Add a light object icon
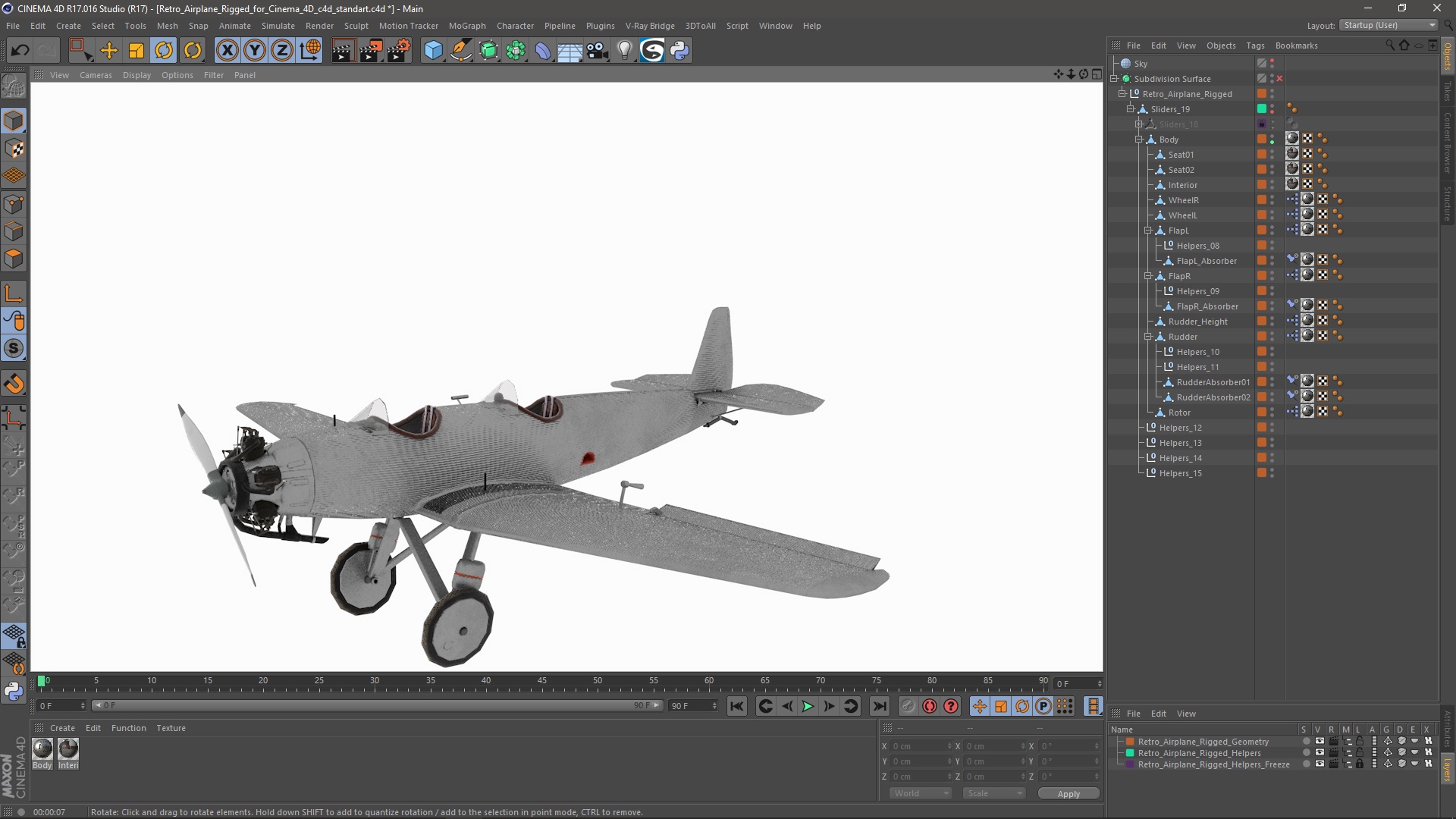Viewport: 1456px width, 819px height. click(625, 51)
